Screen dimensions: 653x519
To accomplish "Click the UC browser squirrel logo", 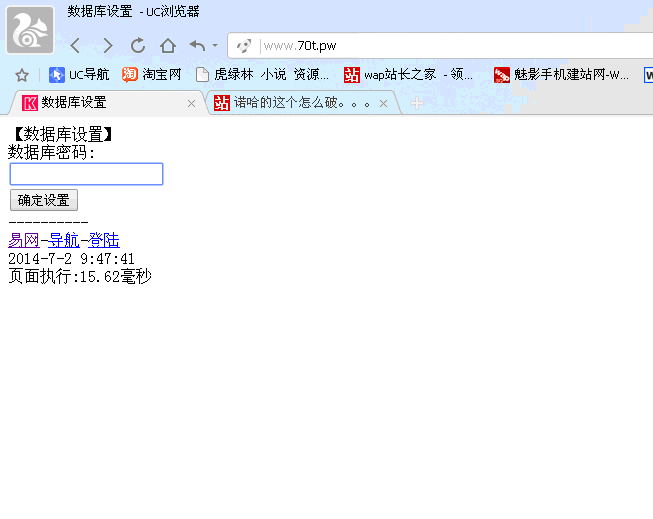I will click(x=30, y=30).
